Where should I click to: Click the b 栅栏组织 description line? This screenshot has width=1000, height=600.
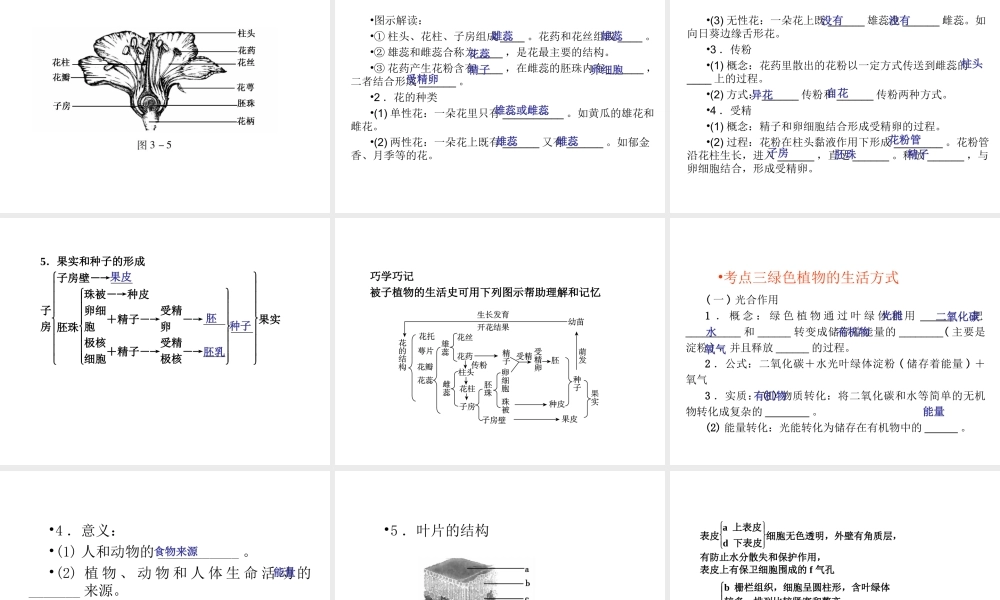pyautogui.click(x=807, y=587)
